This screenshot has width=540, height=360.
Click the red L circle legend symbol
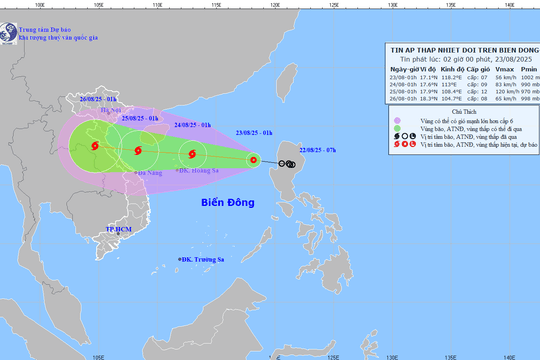tap(413, 144)
